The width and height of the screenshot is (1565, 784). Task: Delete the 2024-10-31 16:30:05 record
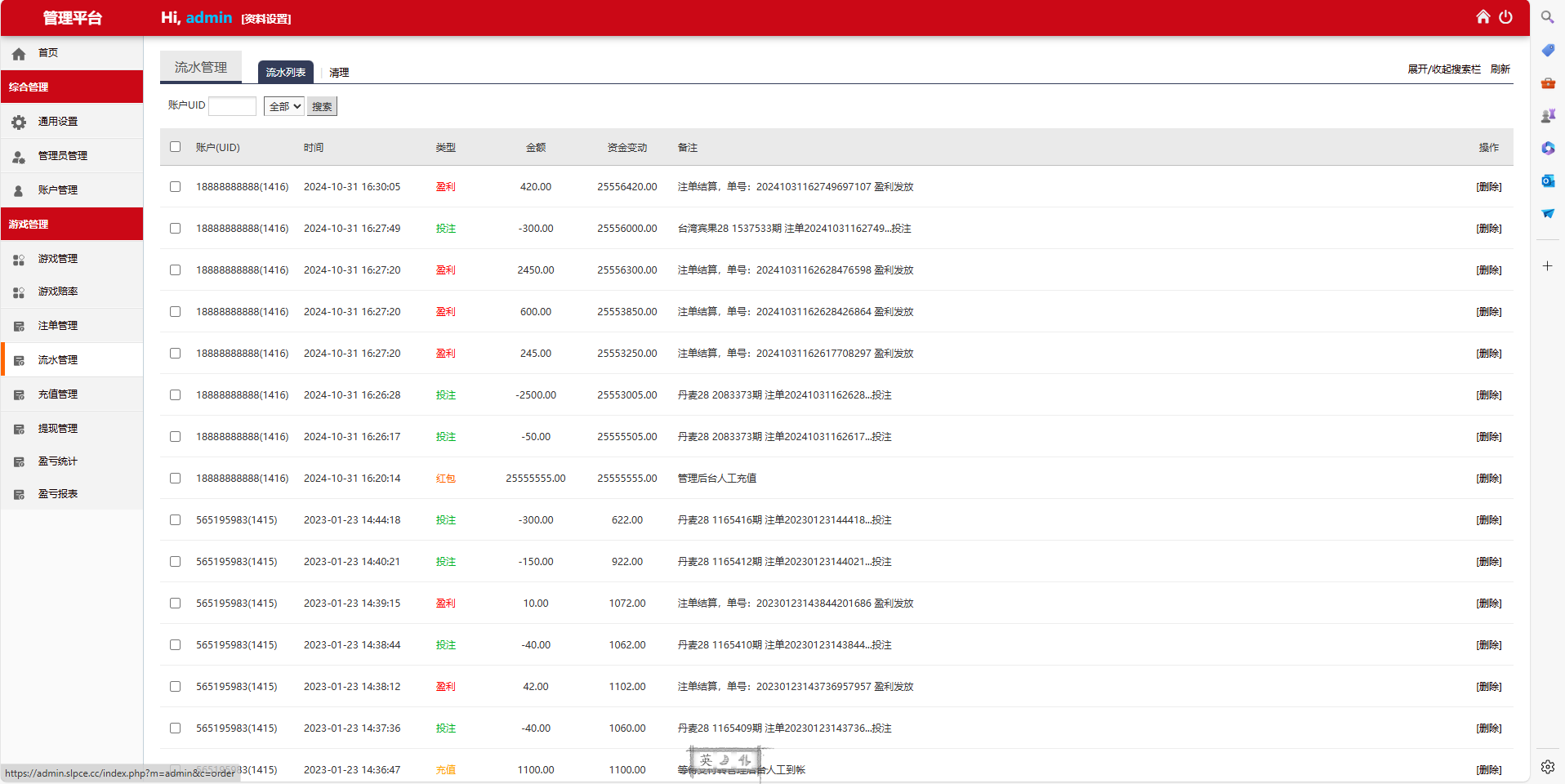pos(1488,187)
